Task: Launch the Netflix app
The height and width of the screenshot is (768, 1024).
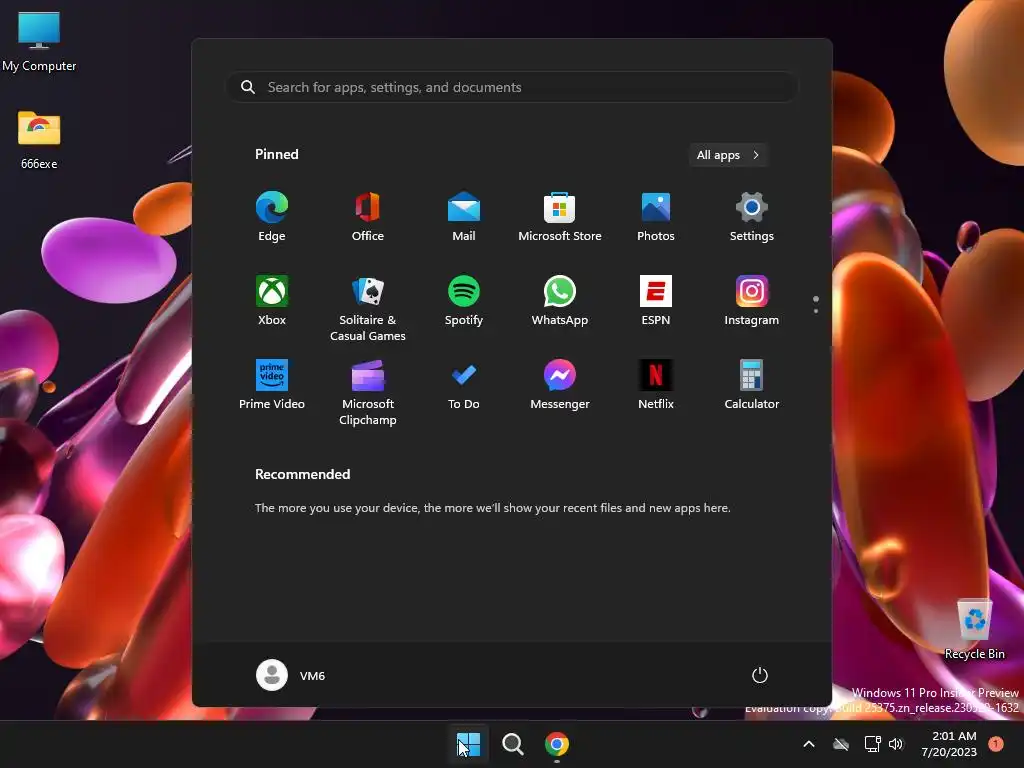Action: point(656,385)
